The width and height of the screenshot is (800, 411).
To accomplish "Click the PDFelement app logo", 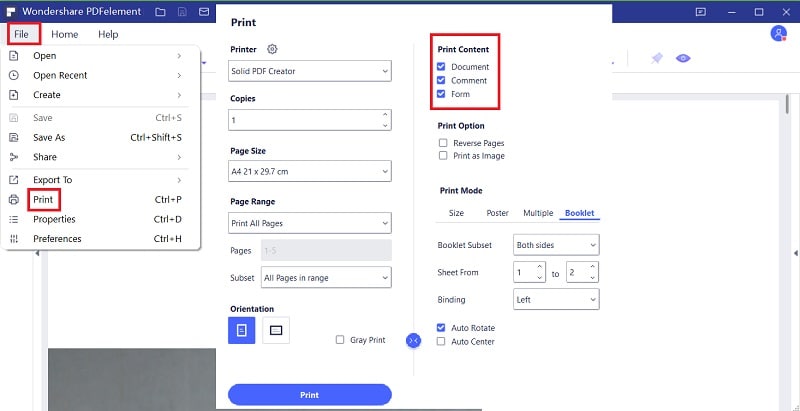I will (x=11, y=12).
